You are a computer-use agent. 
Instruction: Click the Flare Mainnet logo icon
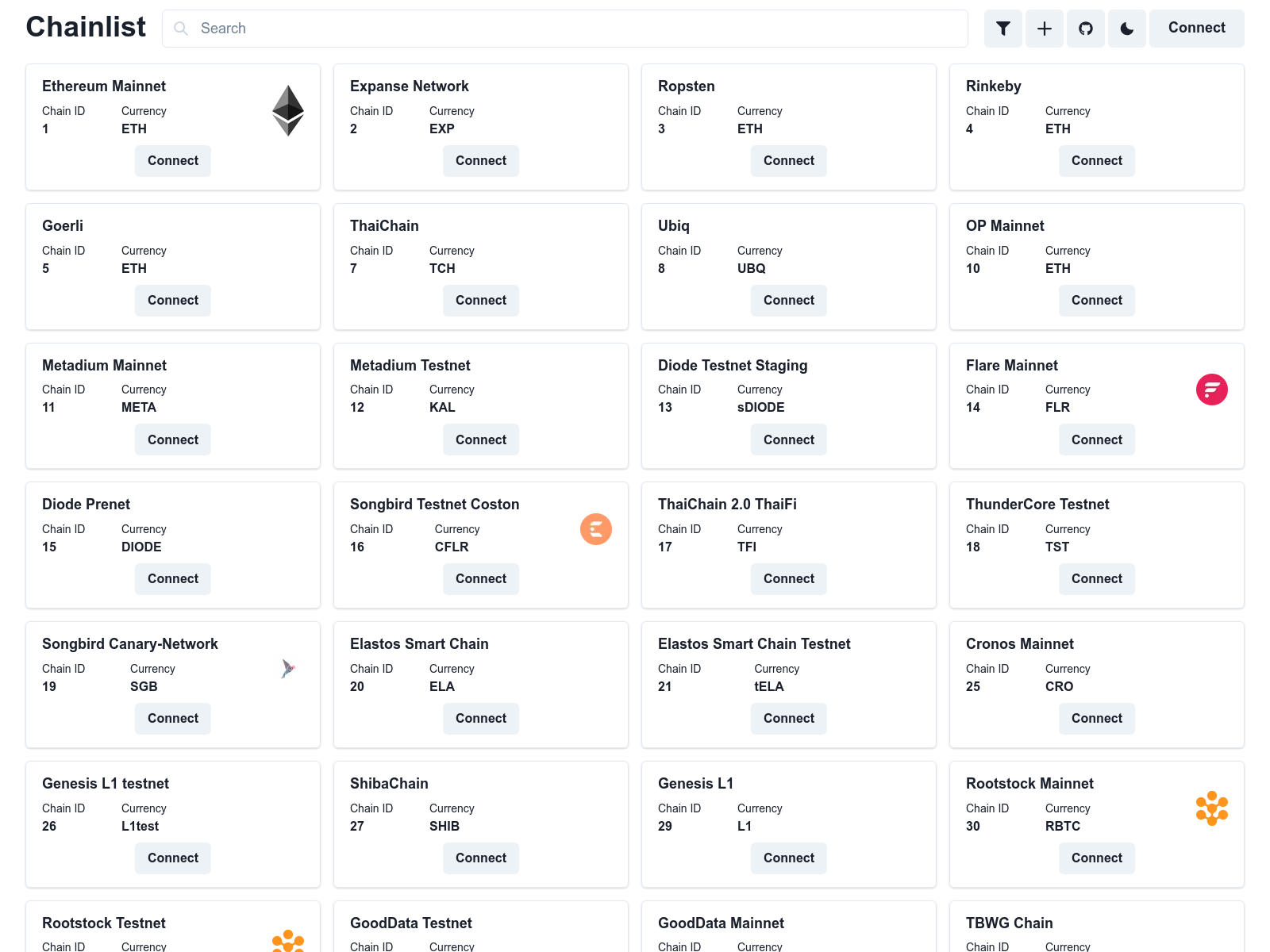pos(1212,390)
